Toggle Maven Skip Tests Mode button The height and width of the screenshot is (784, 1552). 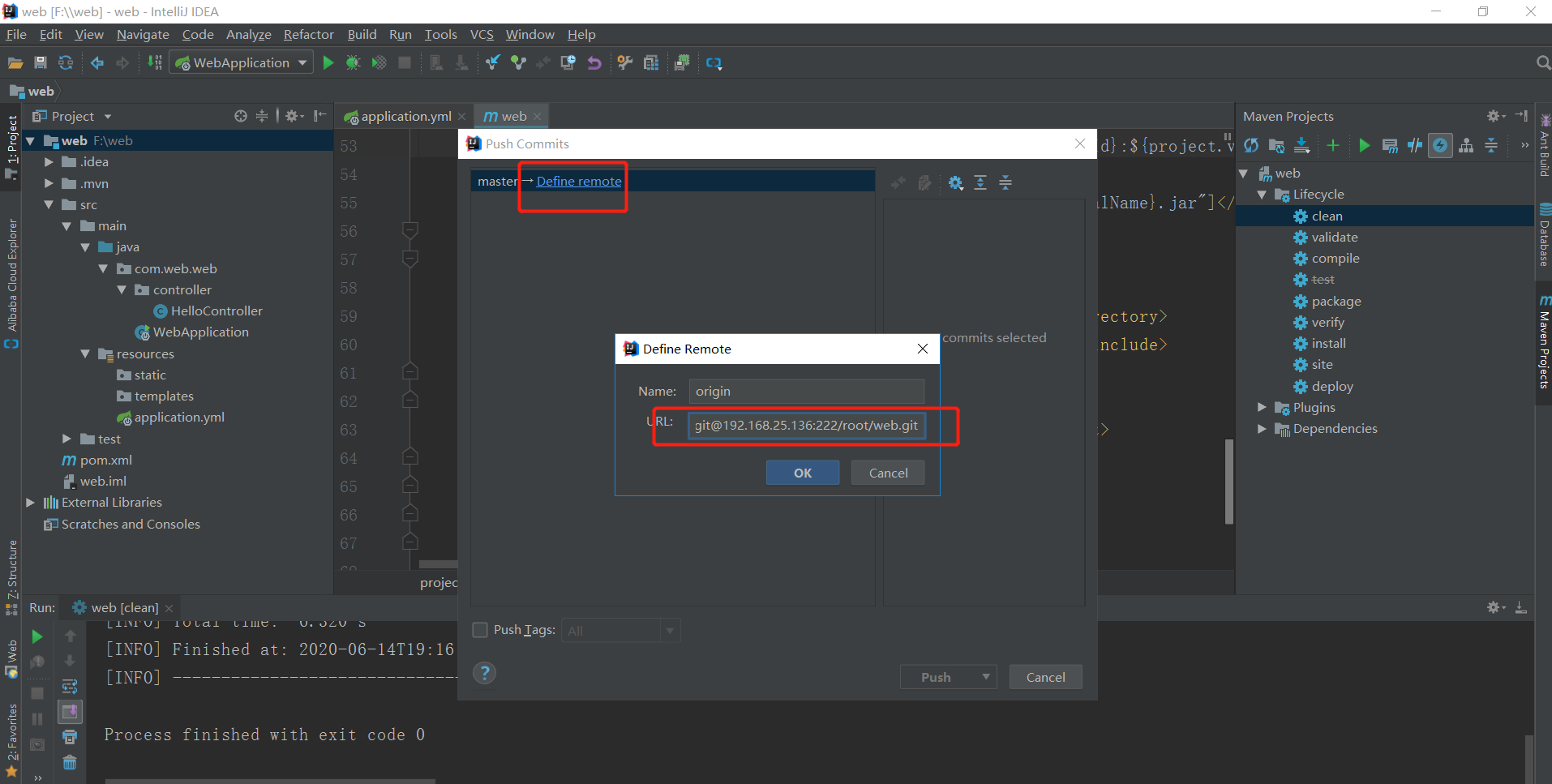[x=1440, y=145]
